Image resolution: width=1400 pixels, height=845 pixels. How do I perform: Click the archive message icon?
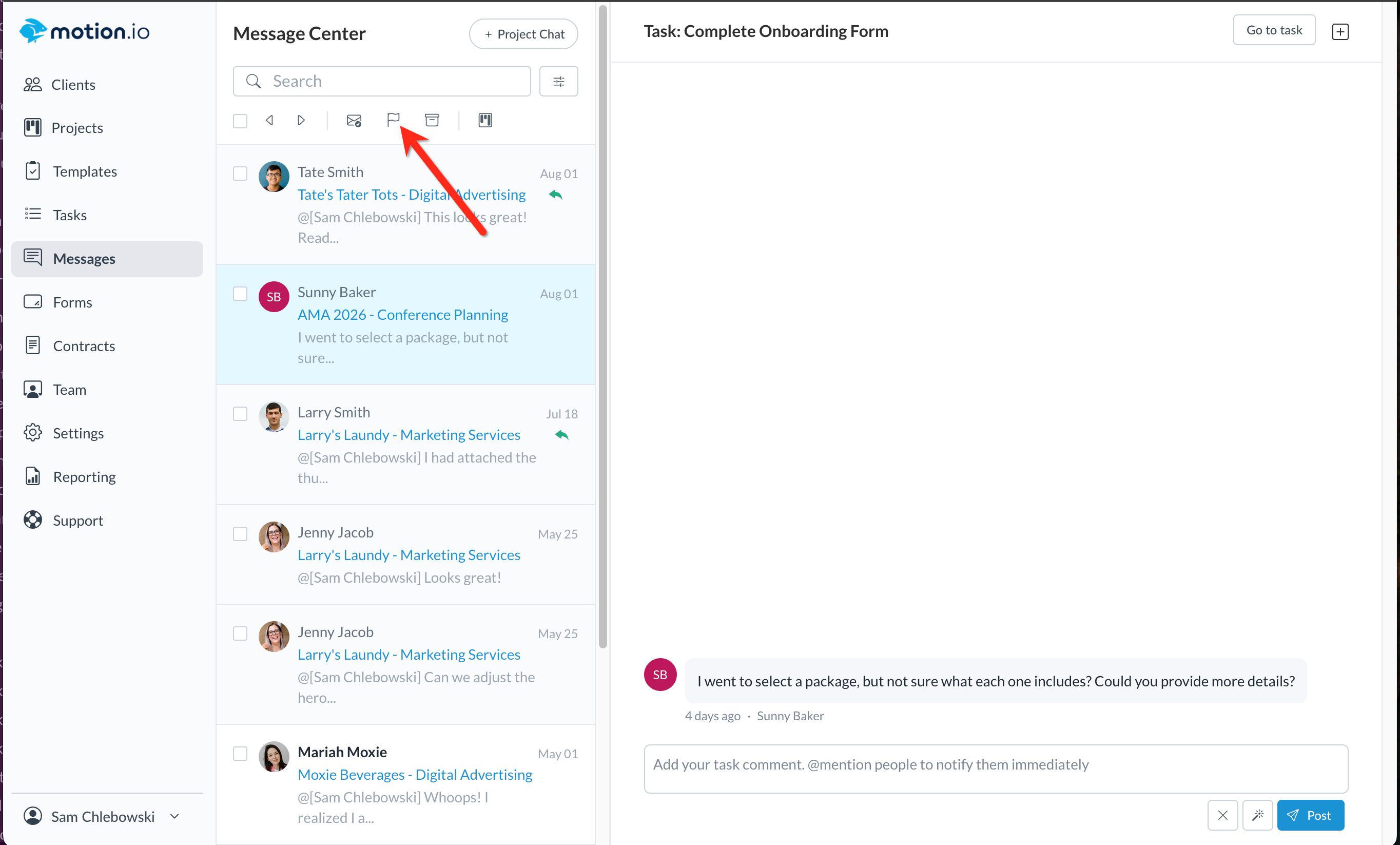coord(432,120)
